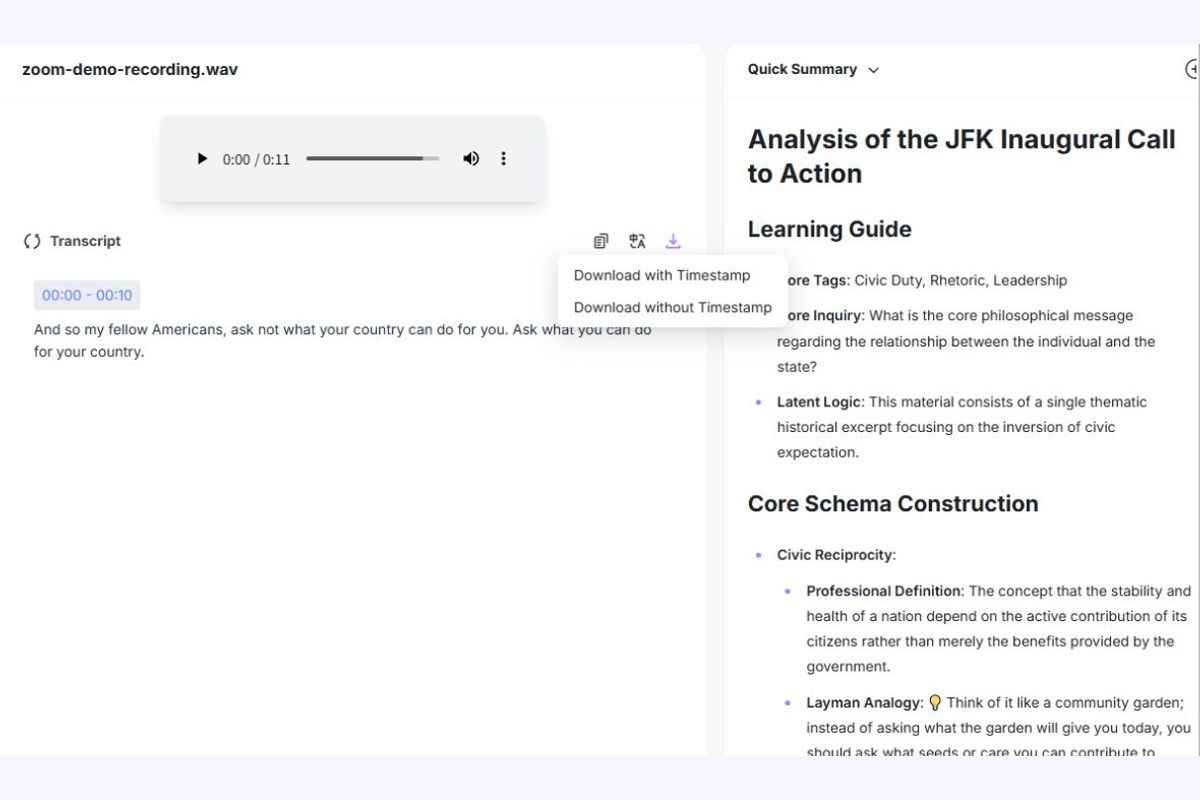This screenshot has height=800, width=1200.
Task: Mute the audio player volume
Action: [x=471, y=158]
